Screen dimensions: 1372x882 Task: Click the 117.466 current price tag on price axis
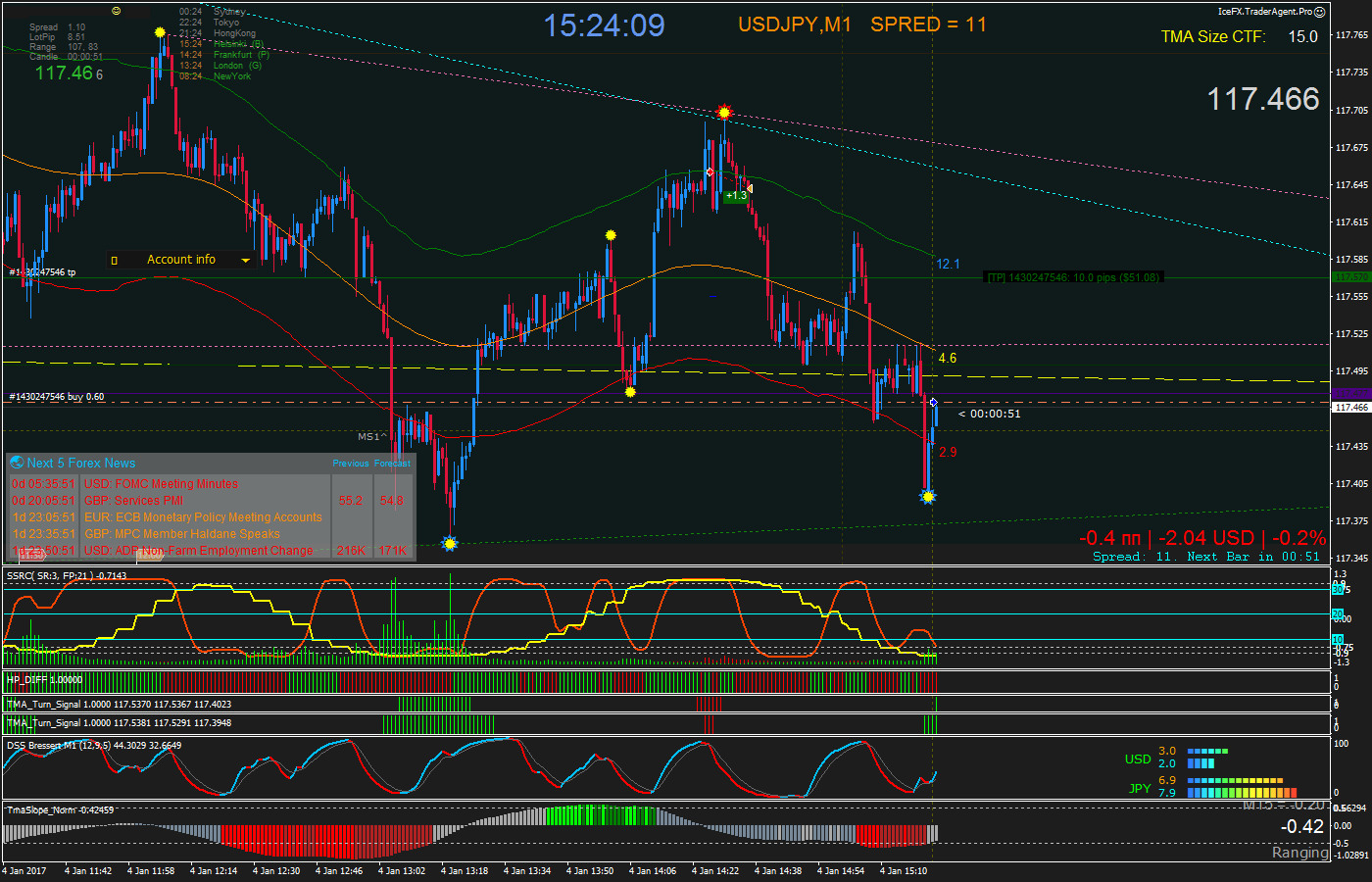point(1351,407)
